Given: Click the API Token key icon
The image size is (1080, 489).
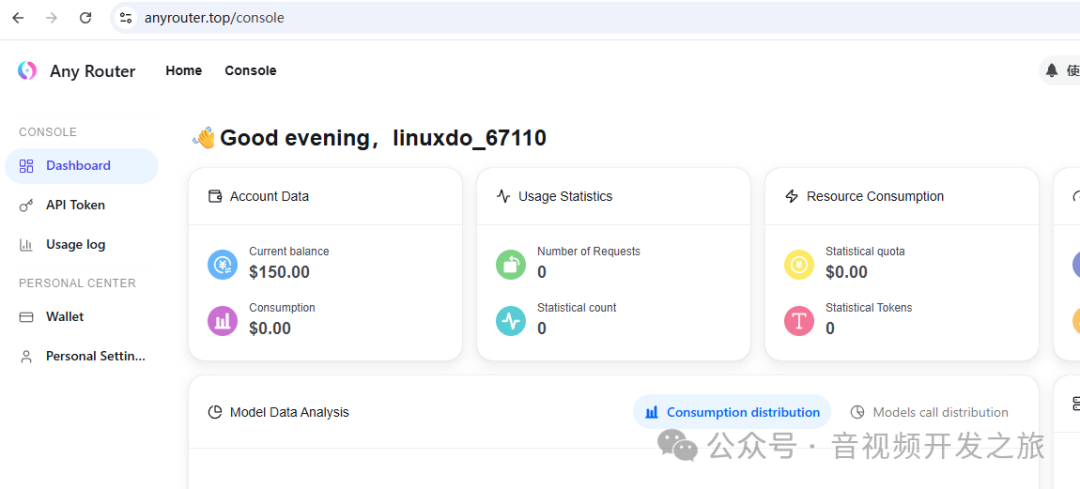Looking at the screenshot, I should 26,205.
